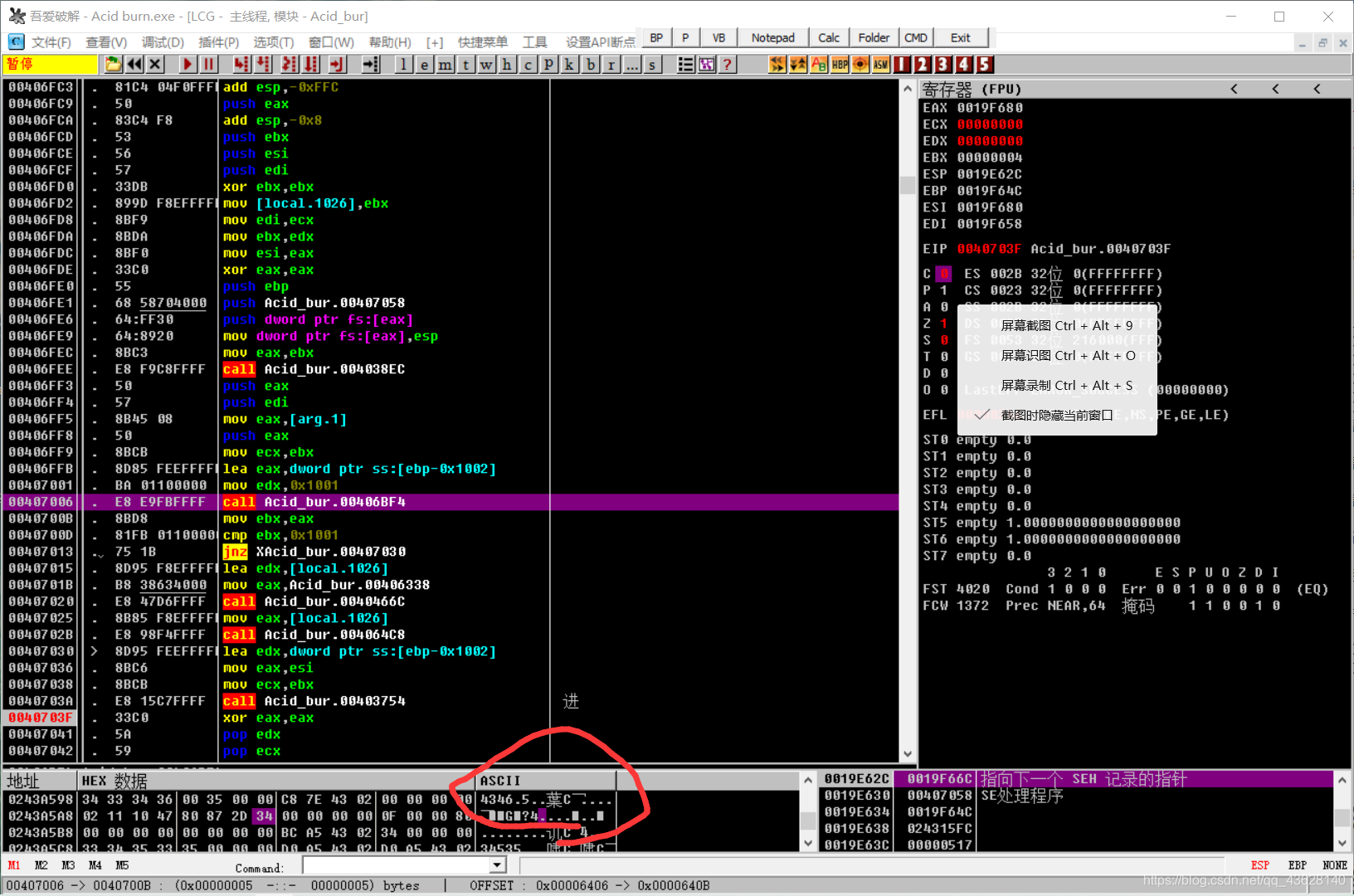Screen dimensions: 1354x896
Task: Open Memory map 'm' button
Action: (x=446, y=64)
